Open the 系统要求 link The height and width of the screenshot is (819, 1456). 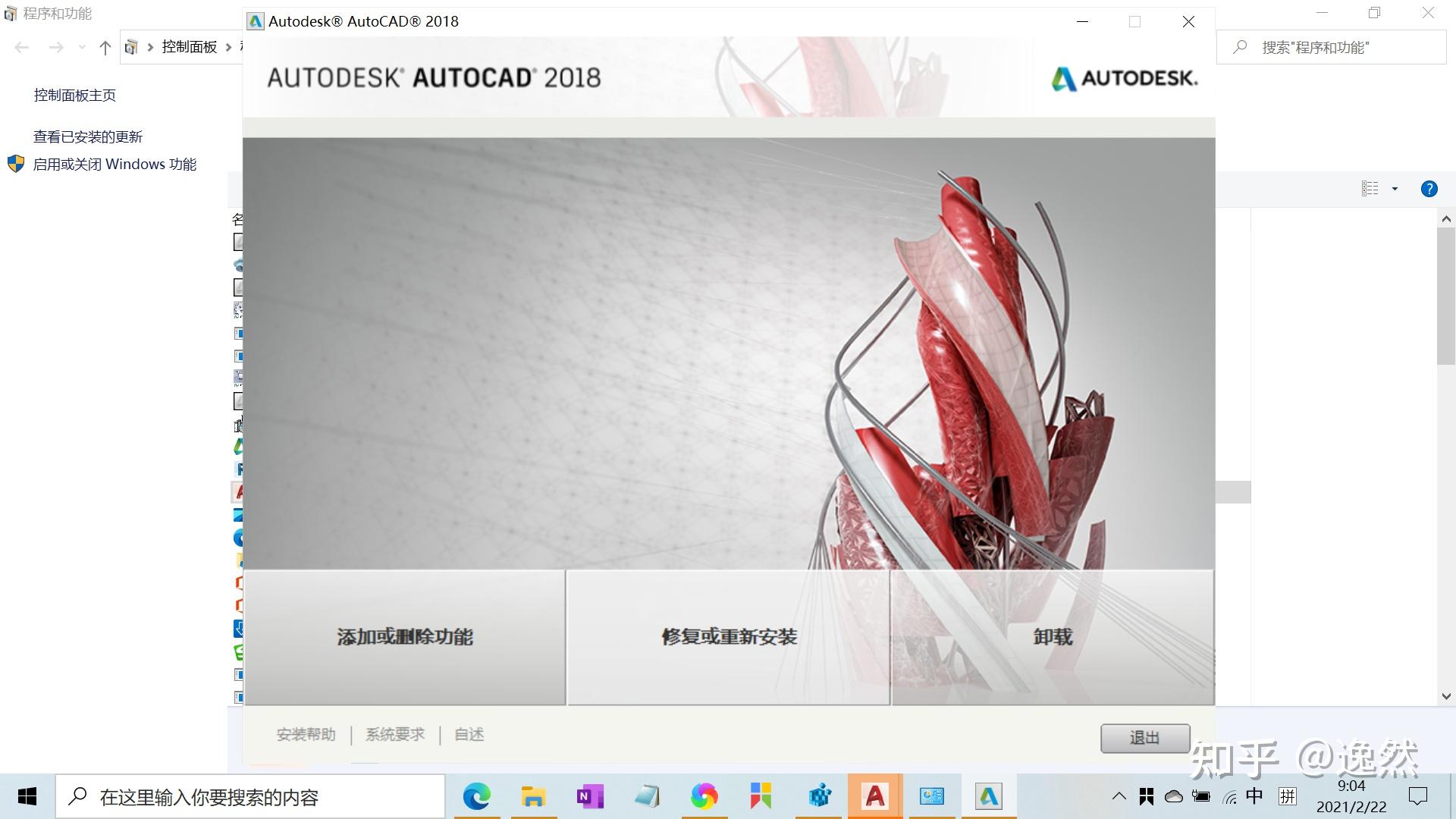[395, 734]
